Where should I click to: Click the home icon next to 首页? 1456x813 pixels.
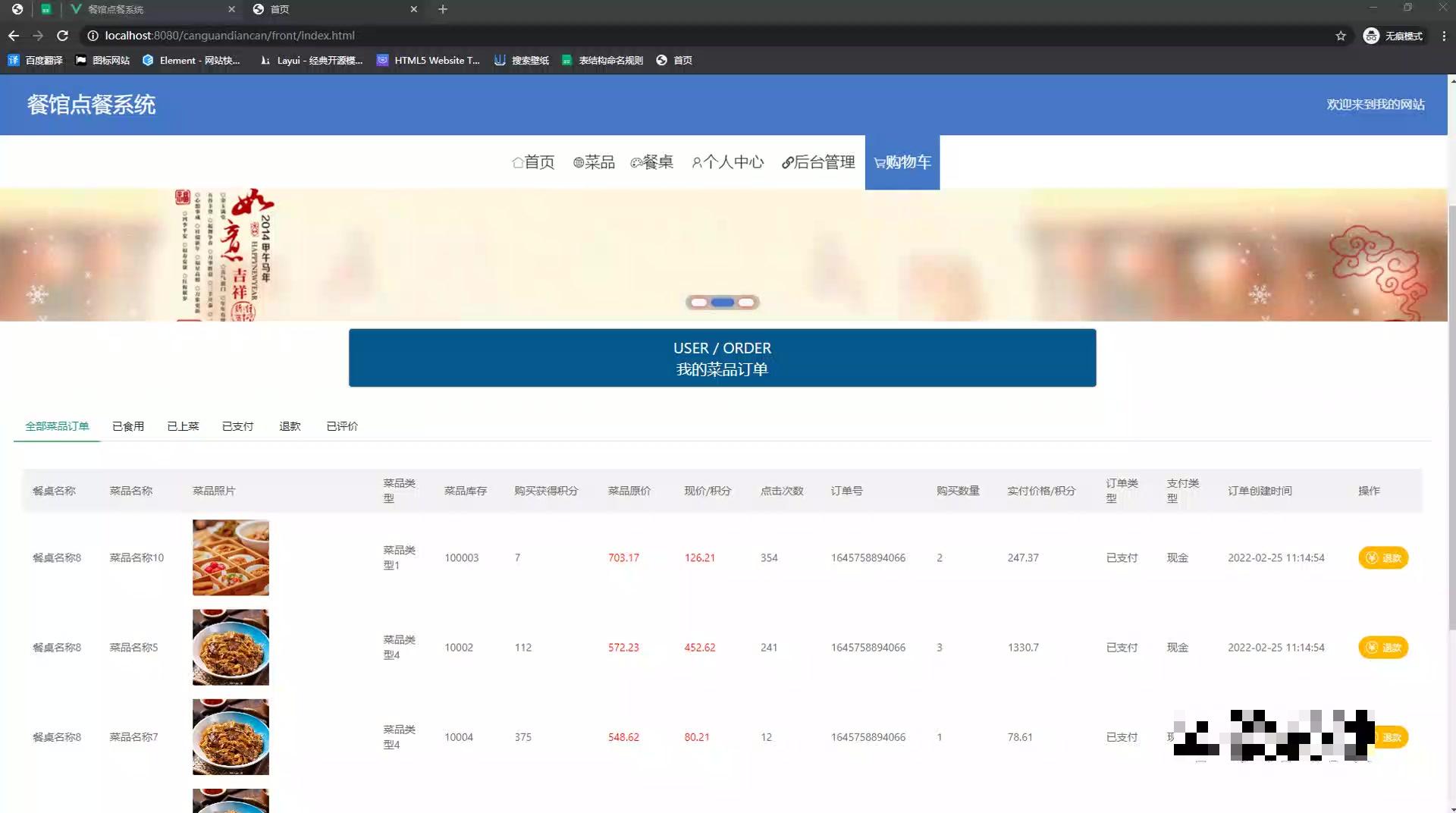click(517, 162)
